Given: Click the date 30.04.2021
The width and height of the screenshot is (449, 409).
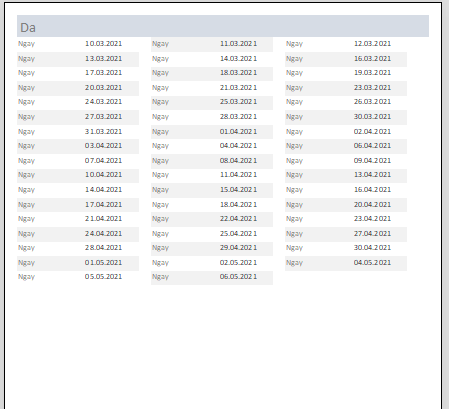Looking at the screenshot, I should pos(372,248).
